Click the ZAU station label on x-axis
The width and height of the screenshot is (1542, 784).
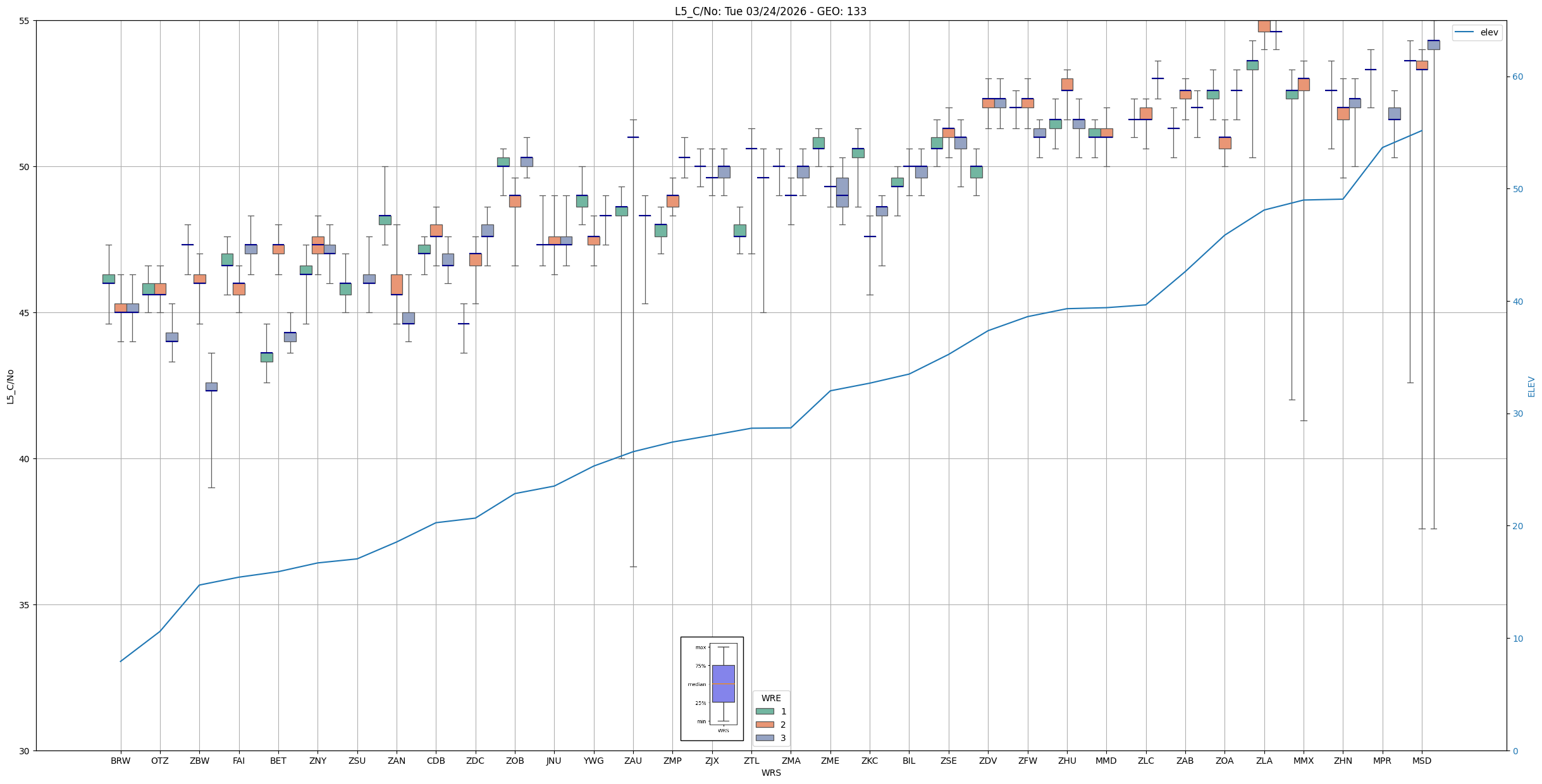click(x=632, y=761)
